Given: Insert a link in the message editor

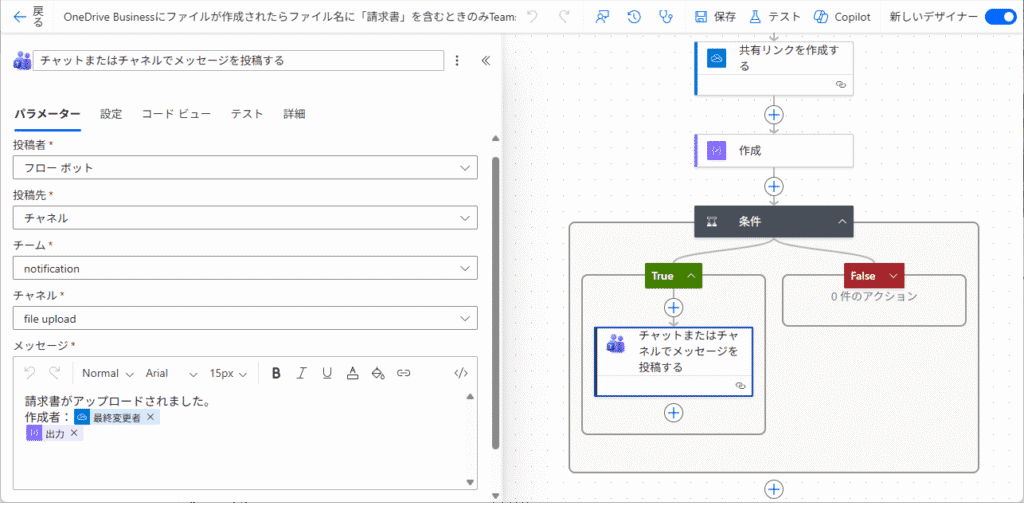Looking at the screenshot, I should click(x=404, y=373).
